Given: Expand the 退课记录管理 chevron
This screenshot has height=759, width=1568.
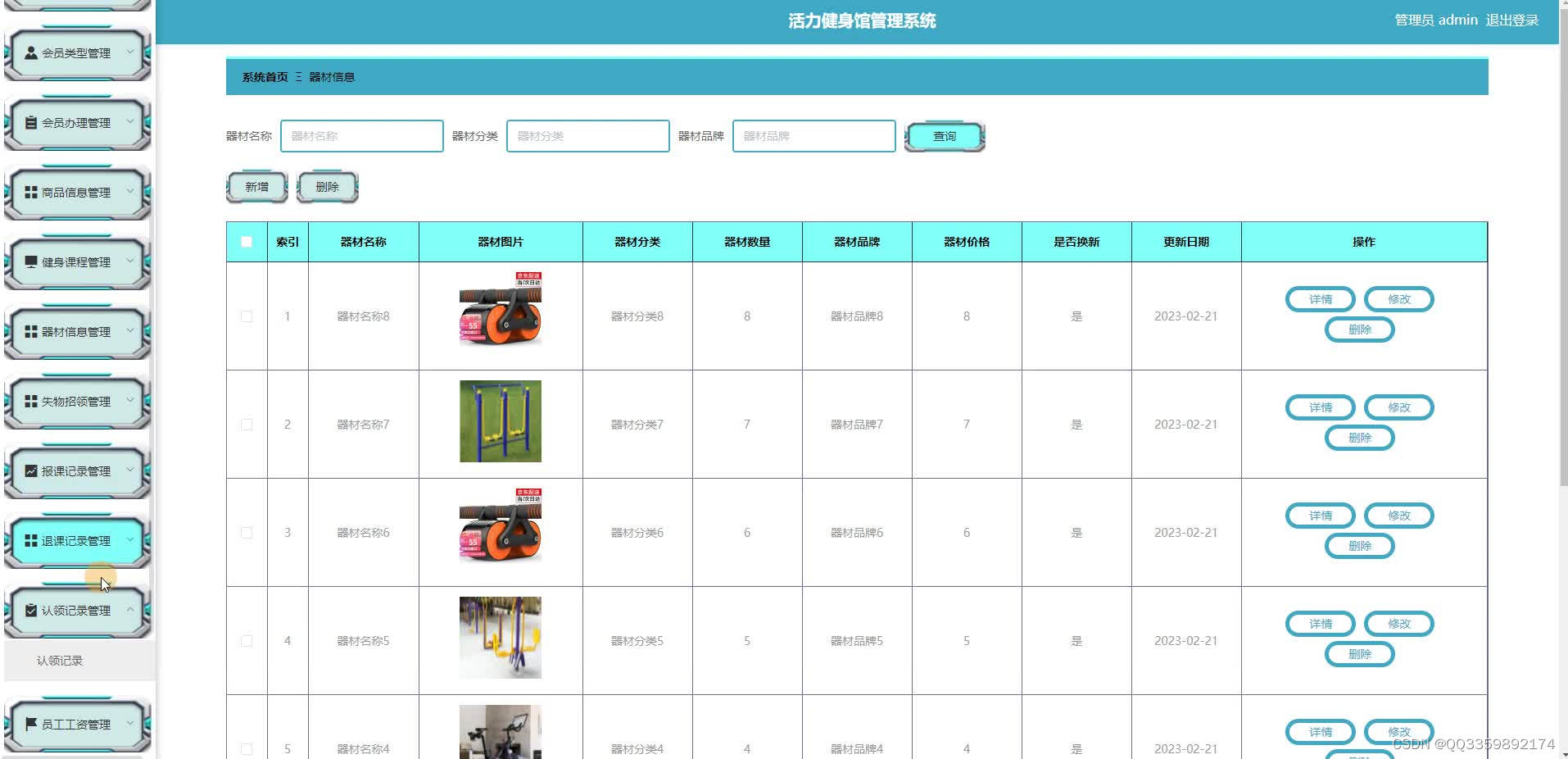Looking at the screenshot, I should coord(130,540).
